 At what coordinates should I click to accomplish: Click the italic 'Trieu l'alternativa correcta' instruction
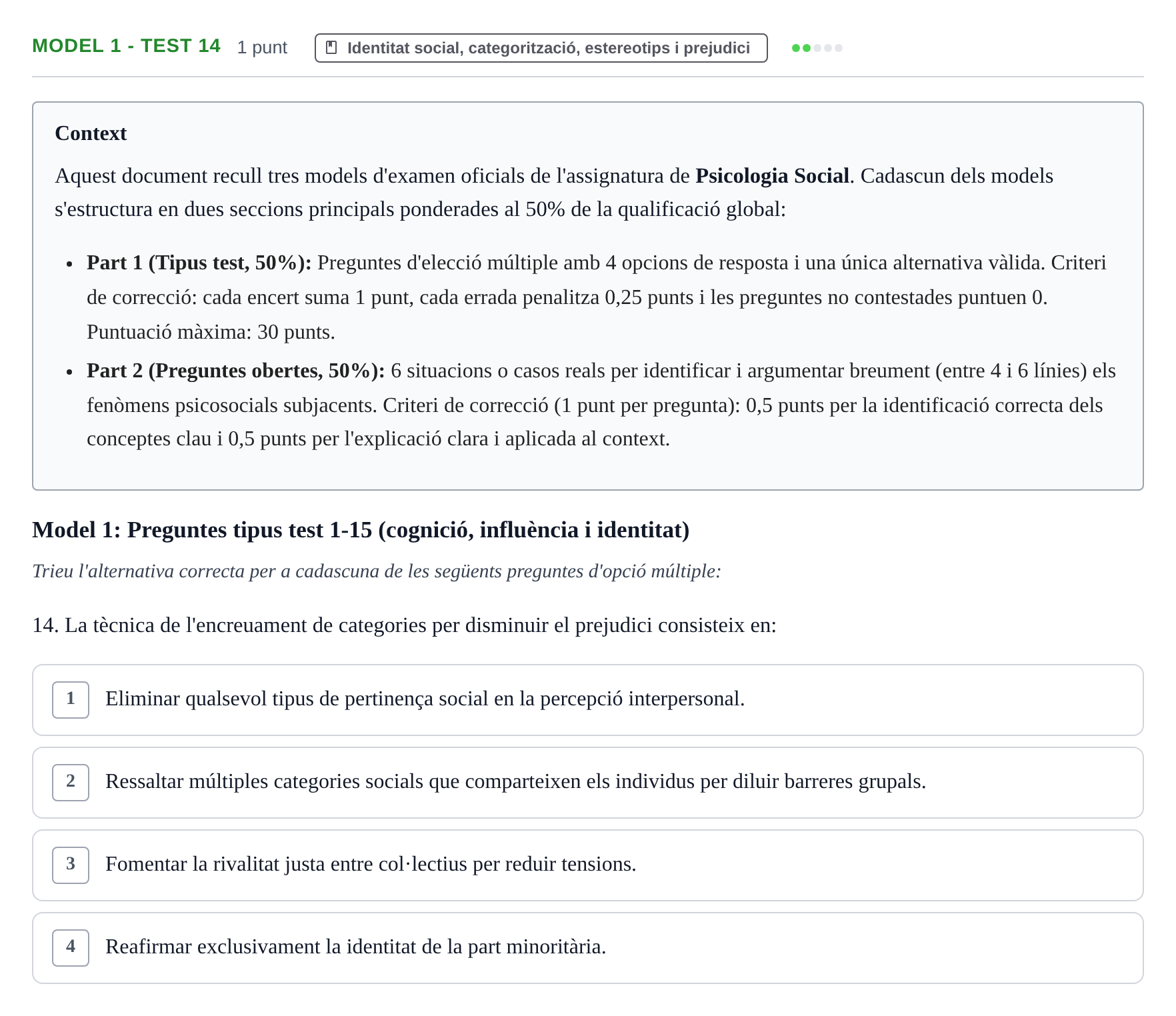(377, 571)
